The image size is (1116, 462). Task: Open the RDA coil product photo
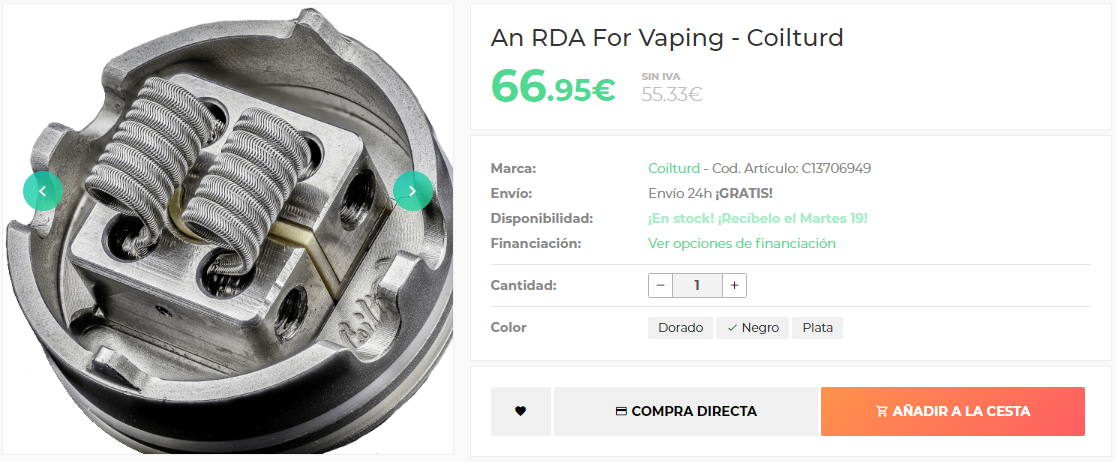coord(228,229)
